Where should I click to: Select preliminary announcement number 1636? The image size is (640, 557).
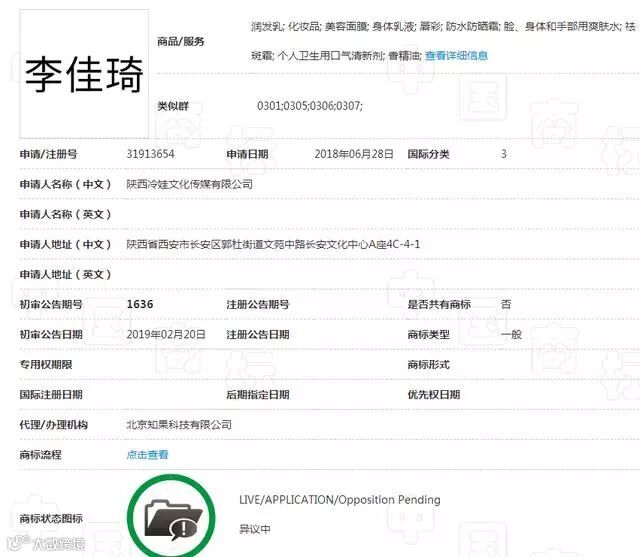click(x=140, y=304)
